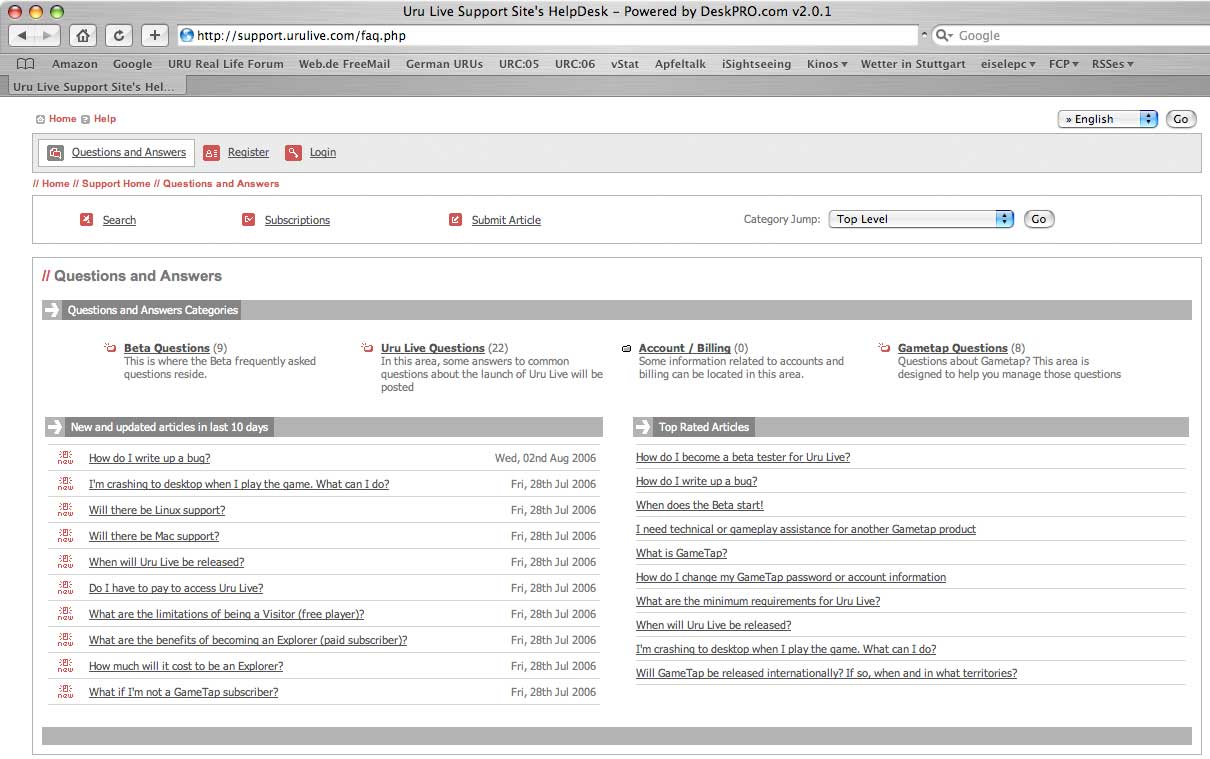Click the Search icon in support toolbar
Image resolution: width=1210 pixels, height=759 pixels.
point(87,220)
